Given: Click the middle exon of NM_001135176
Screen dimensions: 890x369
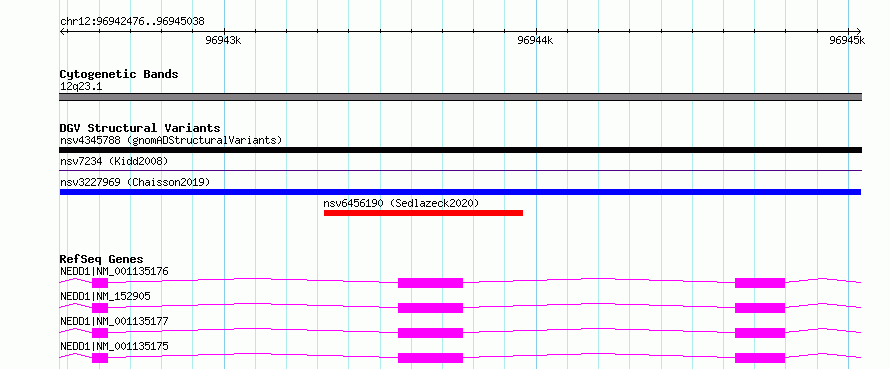Looking at the screenshot, I should tap(430, 283).
